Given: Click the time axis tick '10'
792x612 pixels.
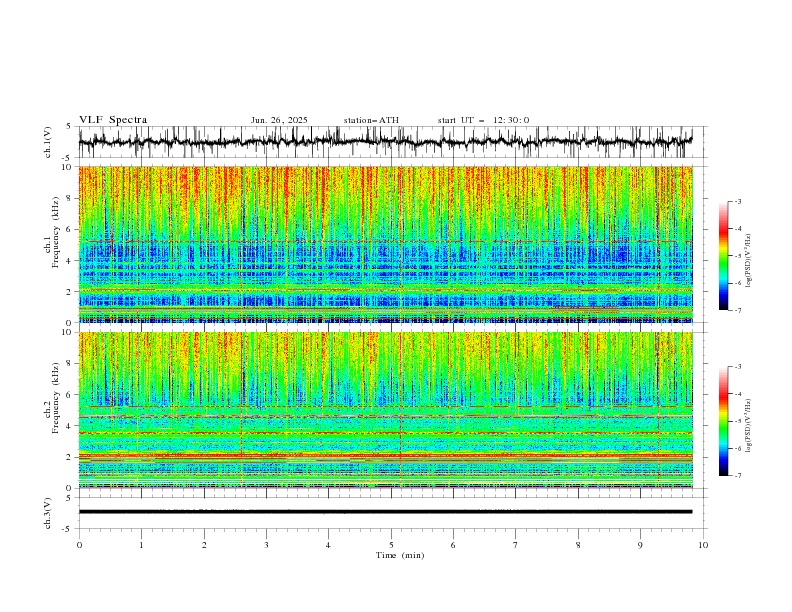Looking at the screenshot, I should click(x=703, y=545).
